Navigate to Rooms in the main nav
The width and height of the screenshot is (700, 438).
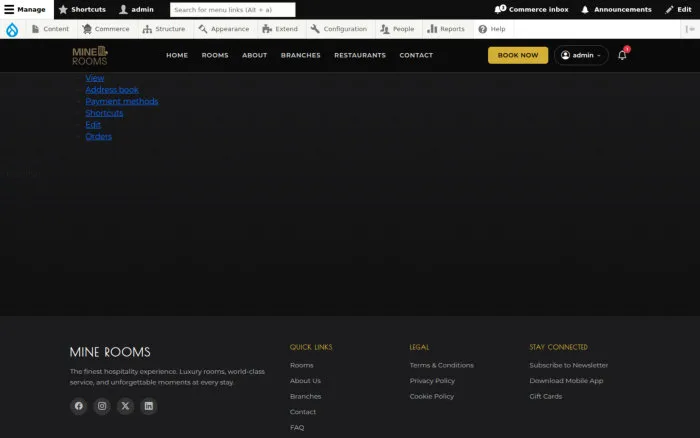[215, 55]
